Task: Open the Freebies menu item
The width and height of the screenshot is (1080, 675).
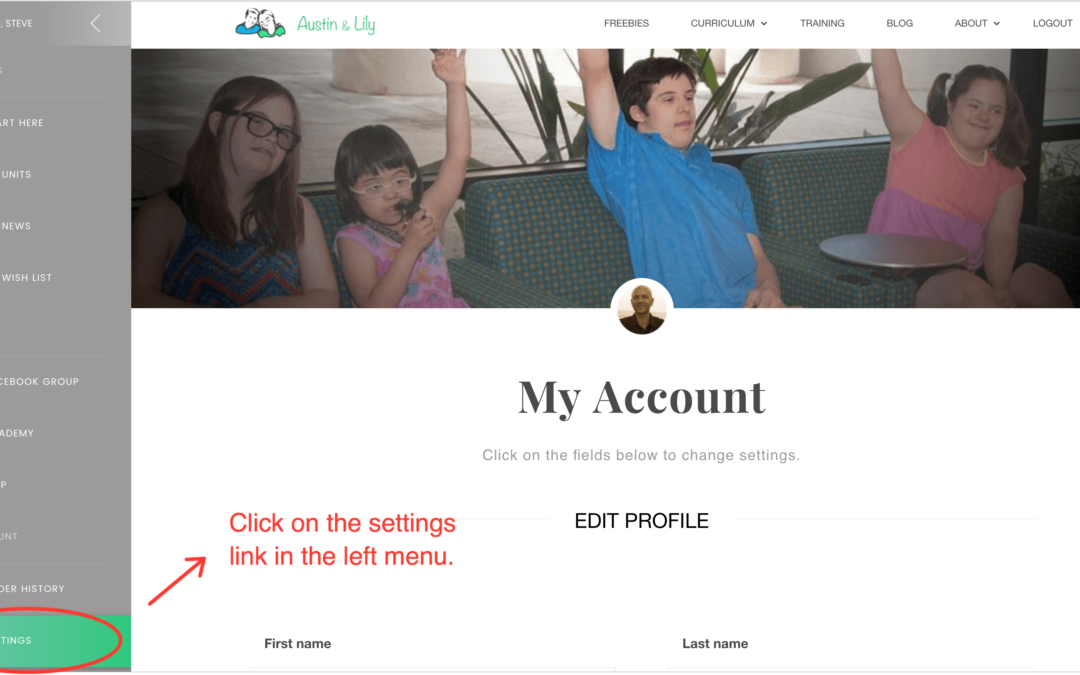Action: 626,23
